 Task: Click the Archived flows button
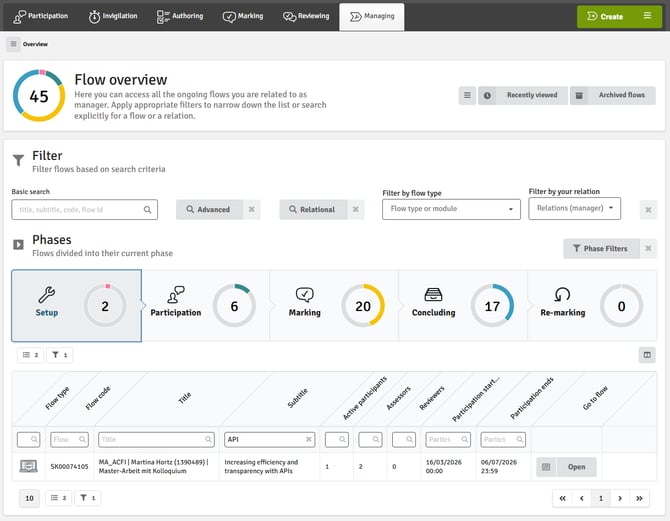(x=612, y=96)
